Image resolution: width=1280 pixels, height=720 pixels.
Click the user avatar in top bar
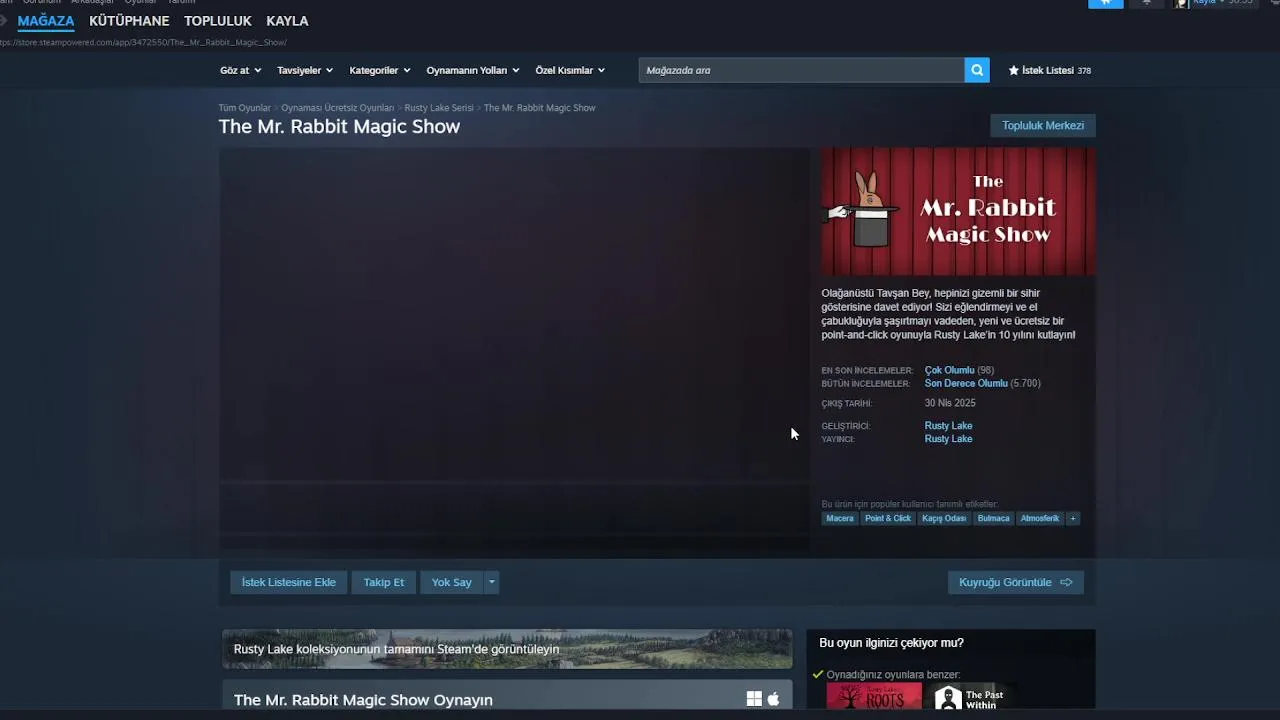(1181, 3)
